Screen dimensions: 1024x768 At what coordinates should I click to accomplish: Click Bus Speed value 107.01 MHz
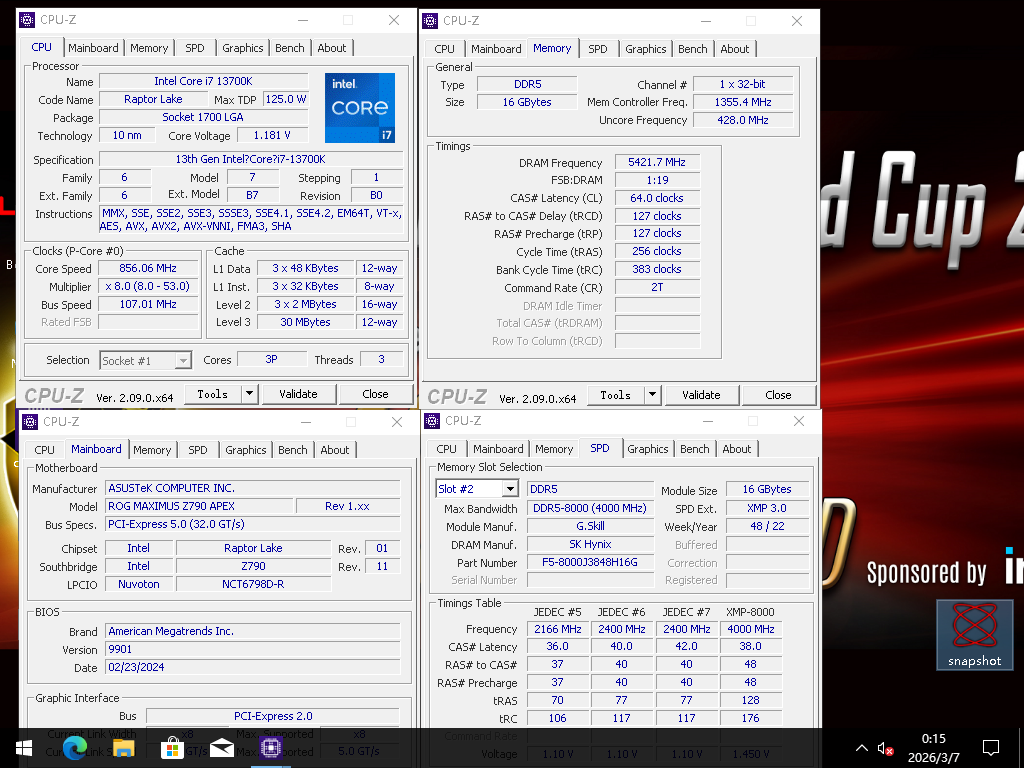[148, 304]
